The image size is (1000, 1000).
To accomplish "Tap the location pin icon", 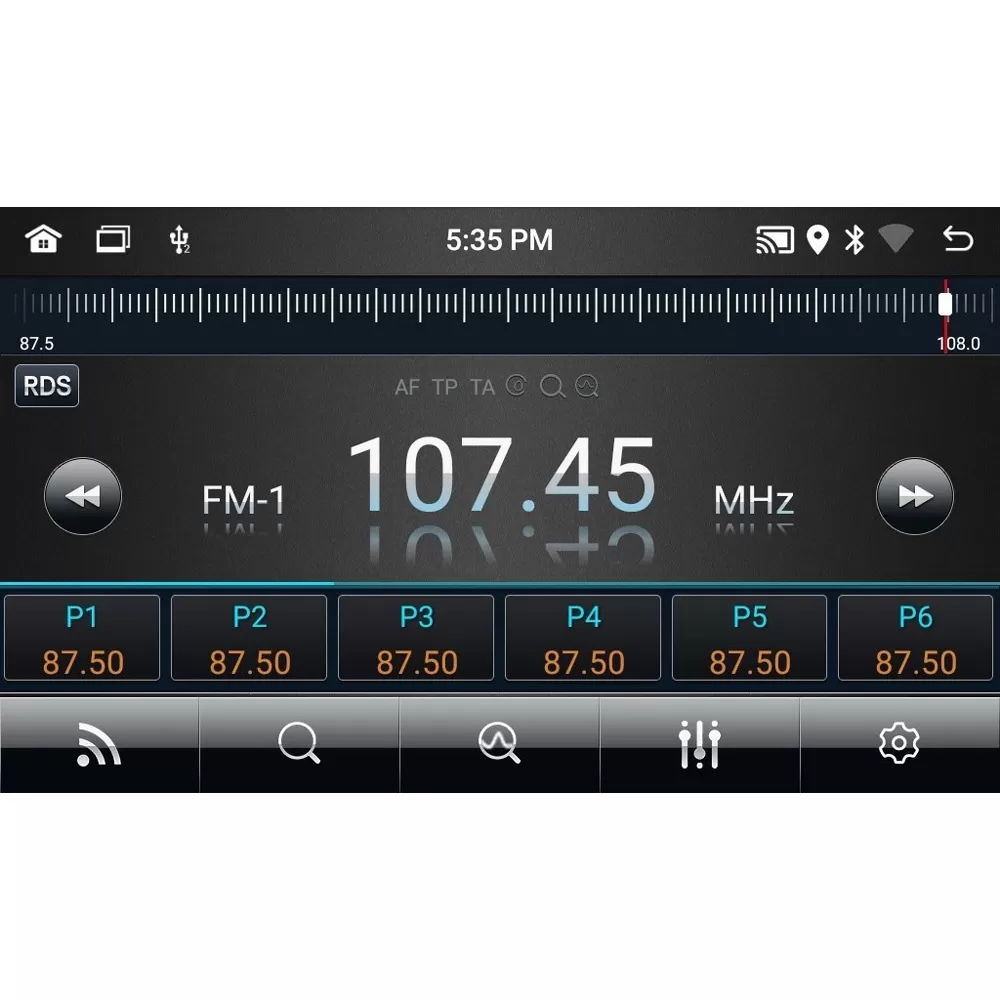I will [x=817, y=240].
